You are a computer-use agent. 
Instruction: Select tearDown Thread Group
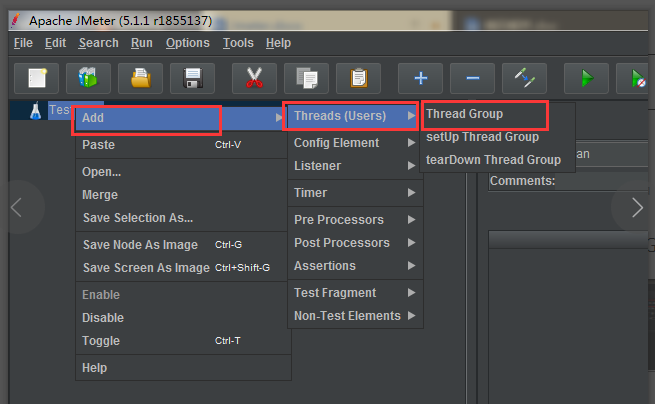click(497, 160)
